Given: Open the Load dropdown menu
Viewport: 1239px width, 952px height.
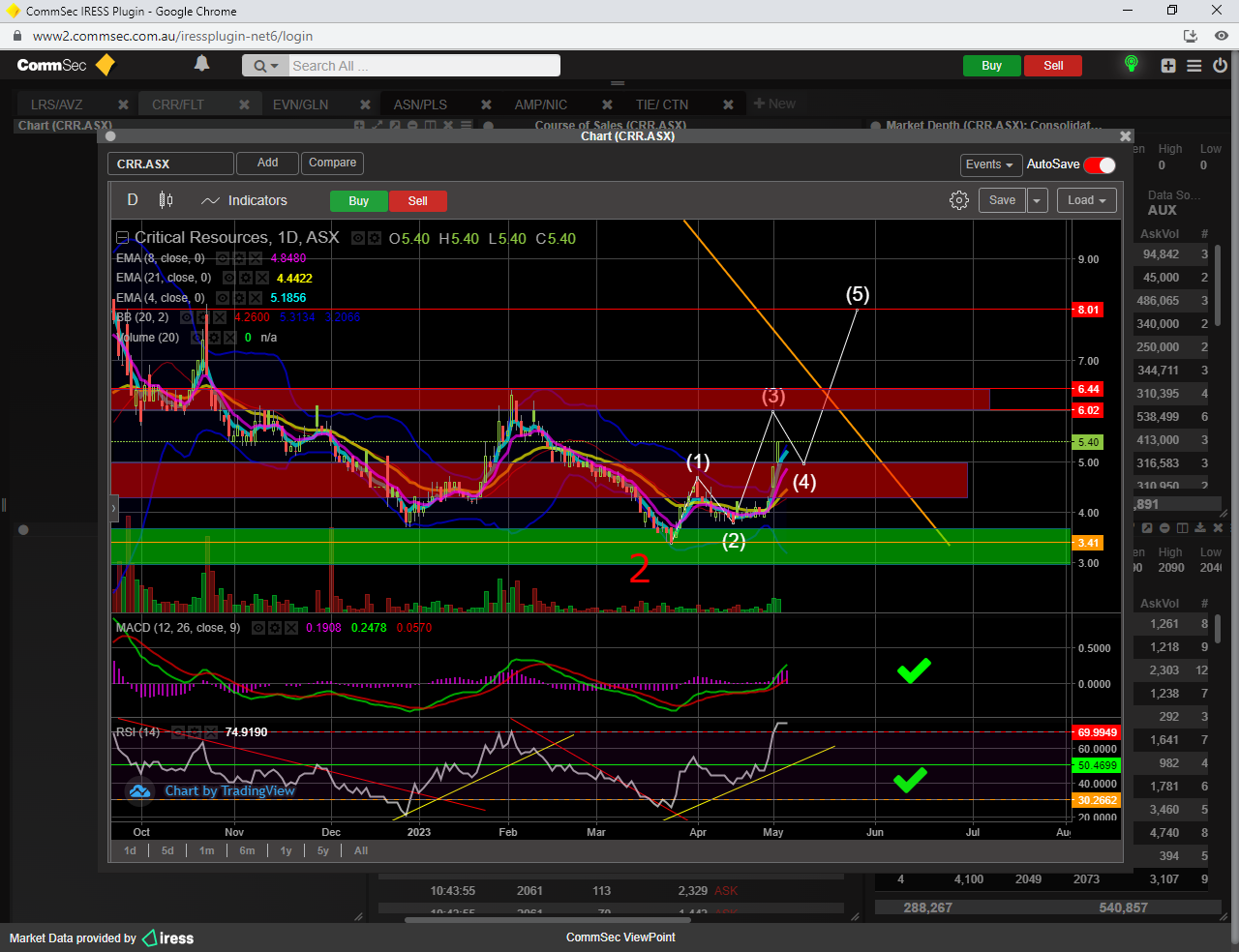Looking at the screenshot, I should (x=1086, y=200).
